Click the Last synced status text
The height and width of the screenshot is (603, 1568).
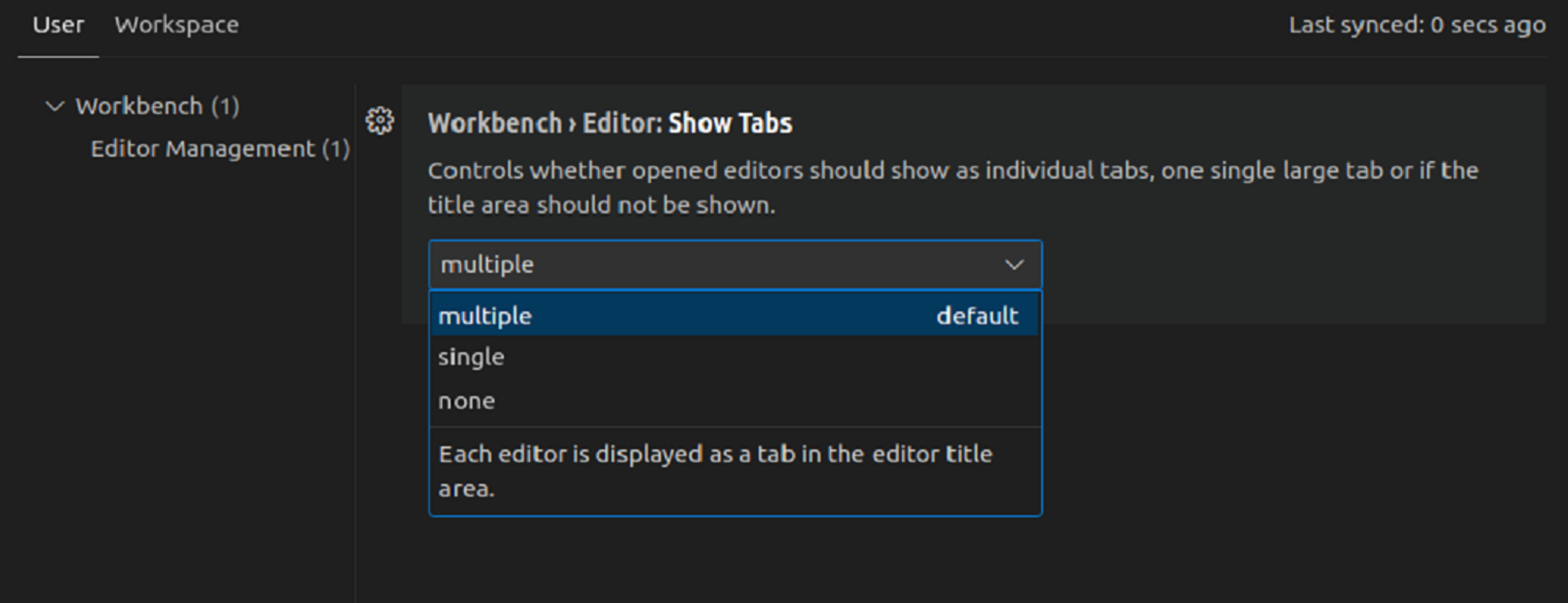[1417, 25]
